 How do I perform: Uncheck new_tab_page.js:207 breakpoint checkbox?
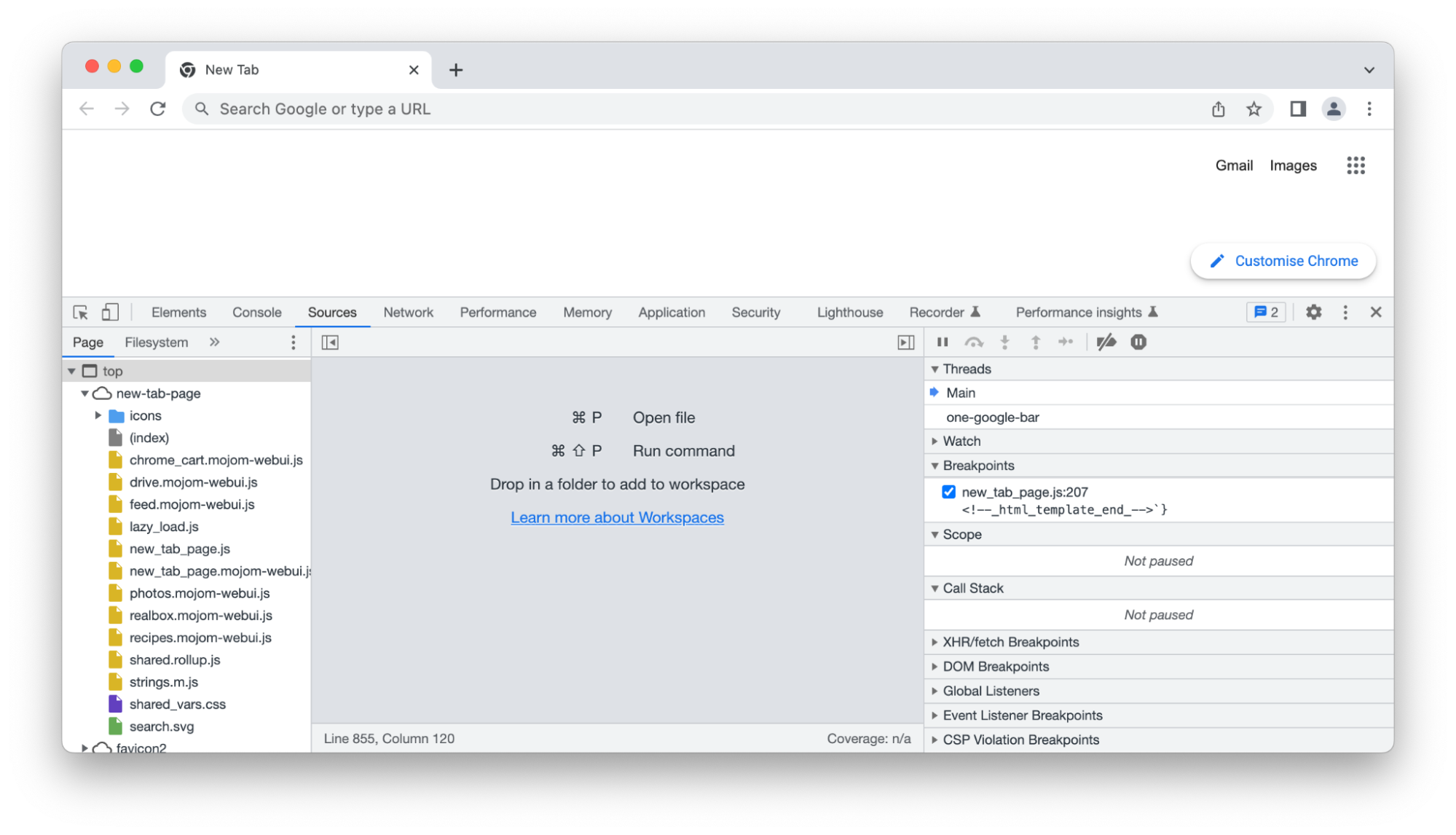coord(948,492)
